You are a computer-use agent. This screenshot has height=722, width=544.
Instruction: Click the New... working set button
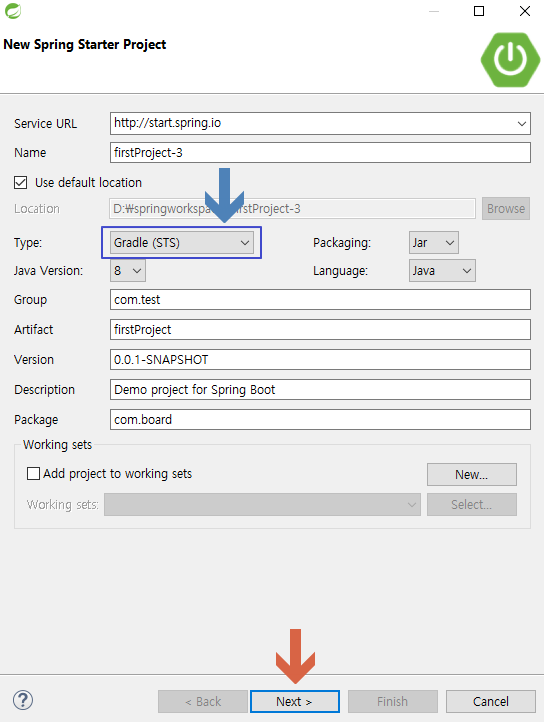[472, 474]
